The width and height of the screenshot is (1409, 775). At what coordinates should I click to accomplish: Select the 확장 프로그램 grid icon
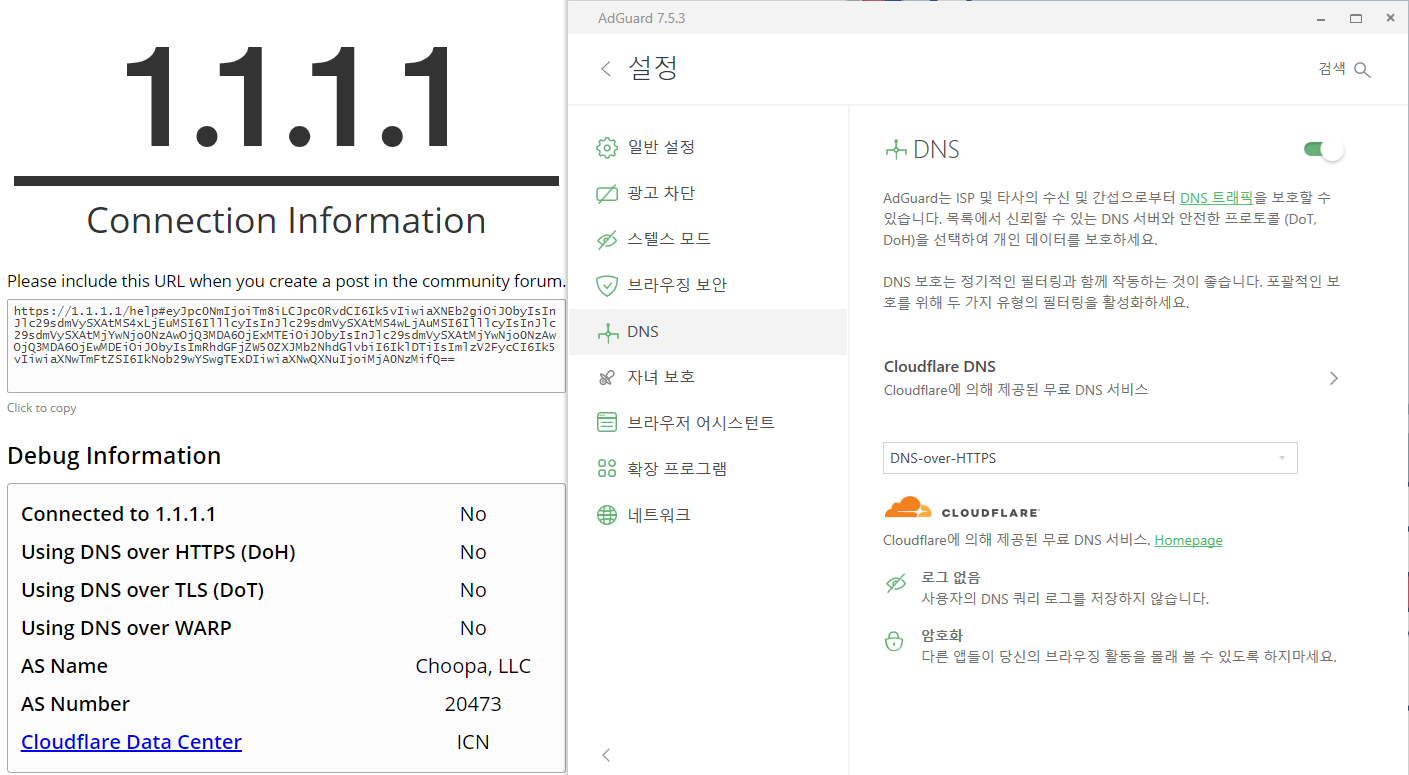tap(606, 469)
